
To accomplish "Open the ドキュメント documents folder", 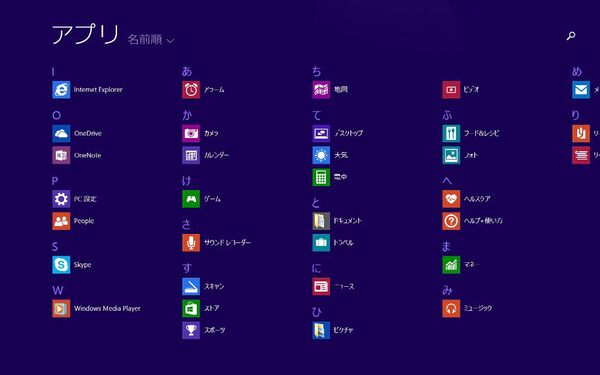I will [337, 221].
